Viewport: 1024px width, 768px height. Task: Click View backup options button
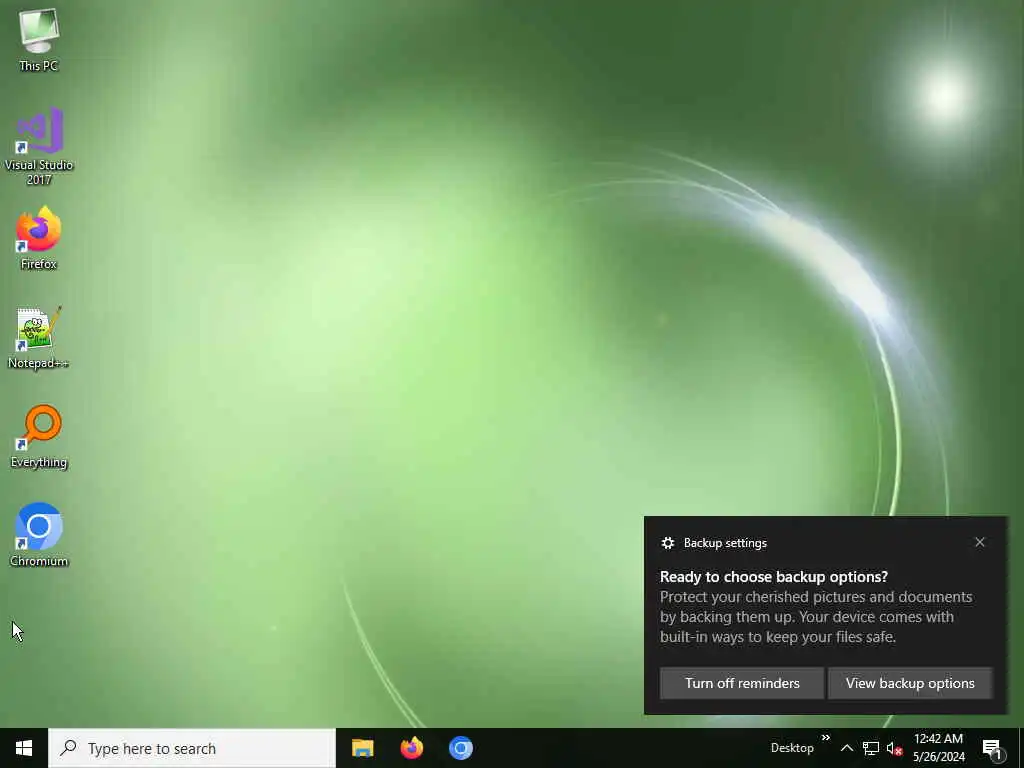910,683
